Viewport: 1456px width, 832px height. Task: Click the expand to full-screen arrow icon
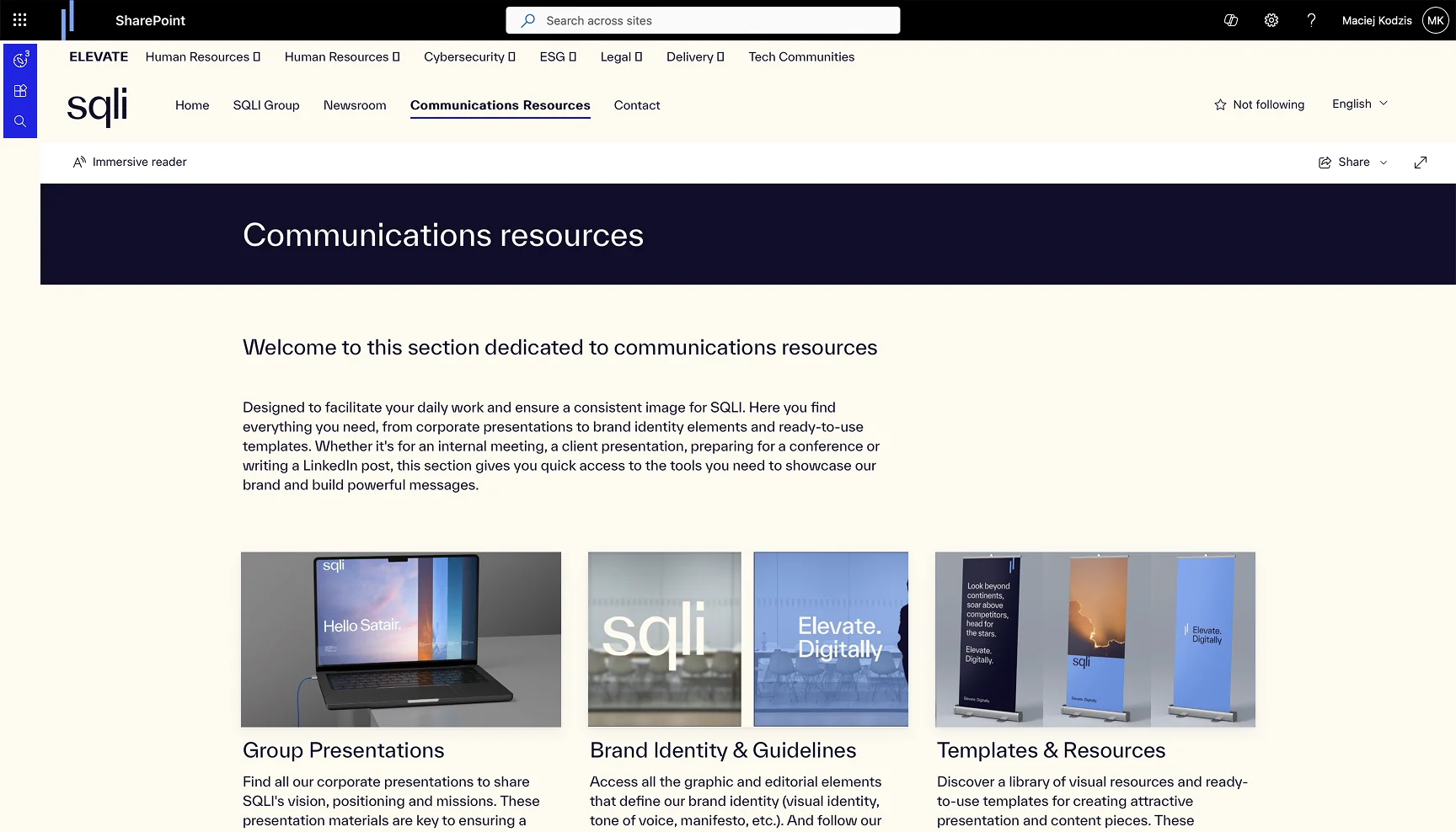(x=1421, y=162)
